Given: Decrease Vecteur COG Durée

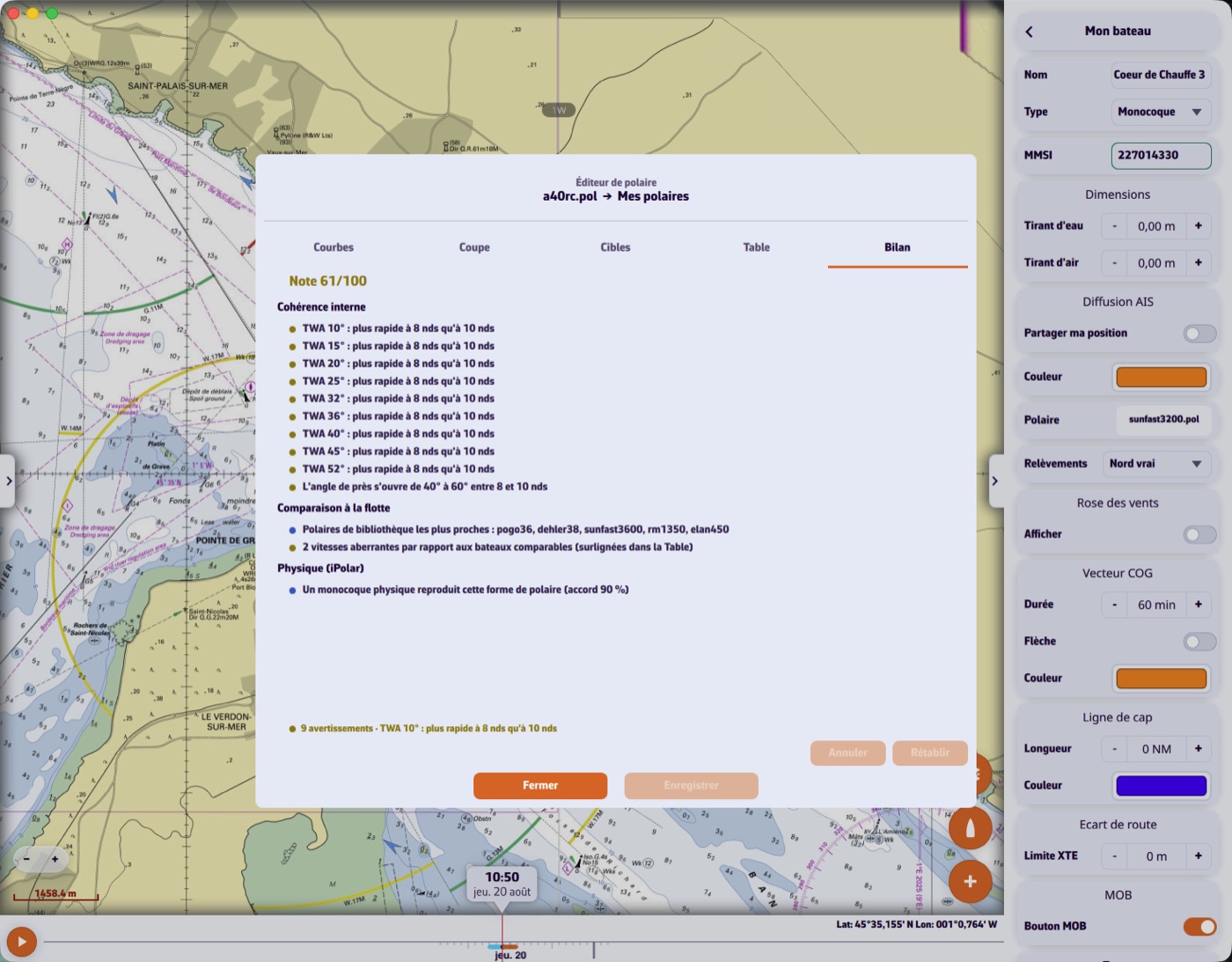Looking at the screenshot, I should pyautogui.click(x=1114, y=605).
